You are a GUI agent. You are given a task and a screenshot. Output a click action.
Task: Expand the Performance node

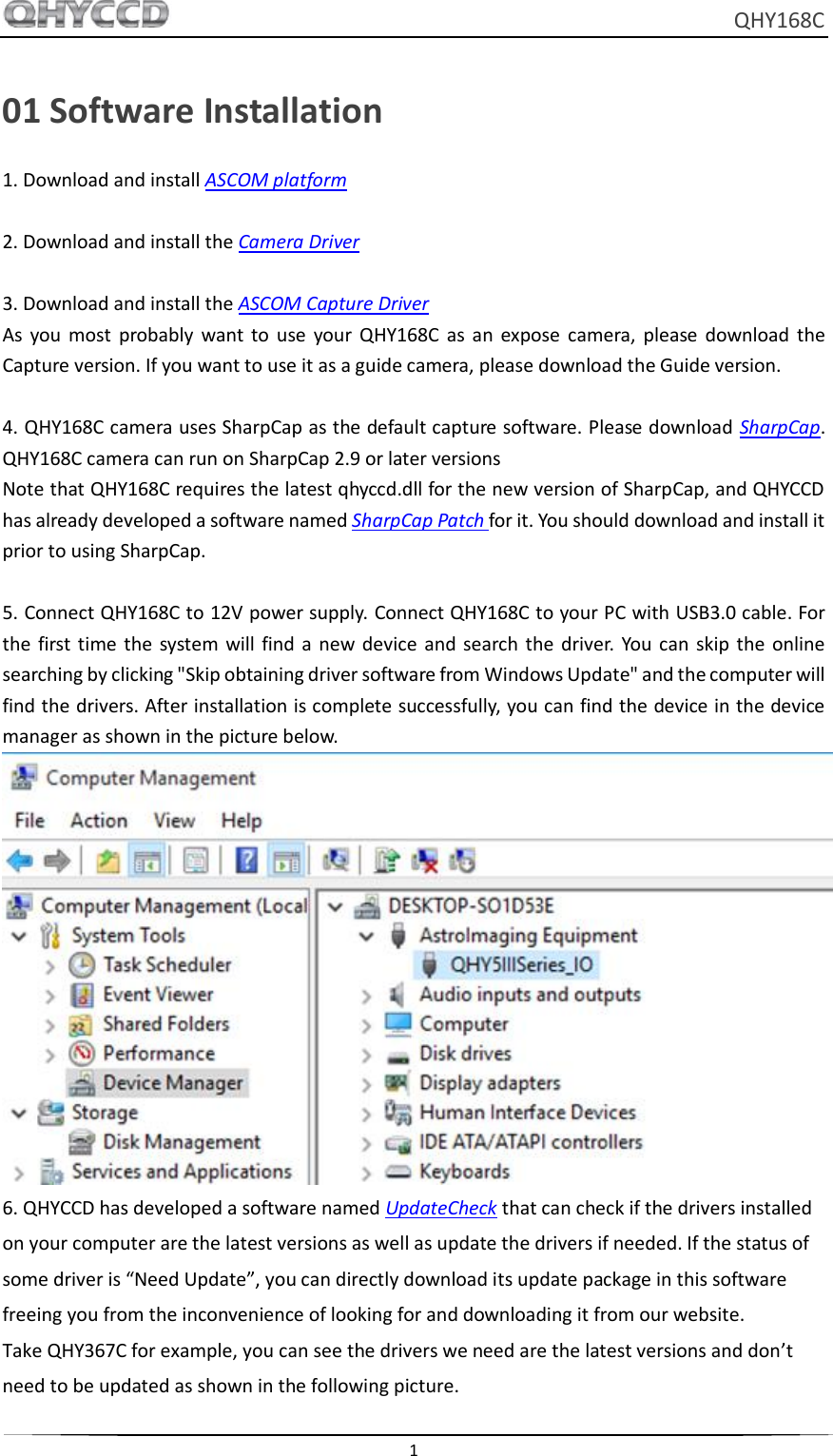pyautogui.click(x=50, y=1055)
